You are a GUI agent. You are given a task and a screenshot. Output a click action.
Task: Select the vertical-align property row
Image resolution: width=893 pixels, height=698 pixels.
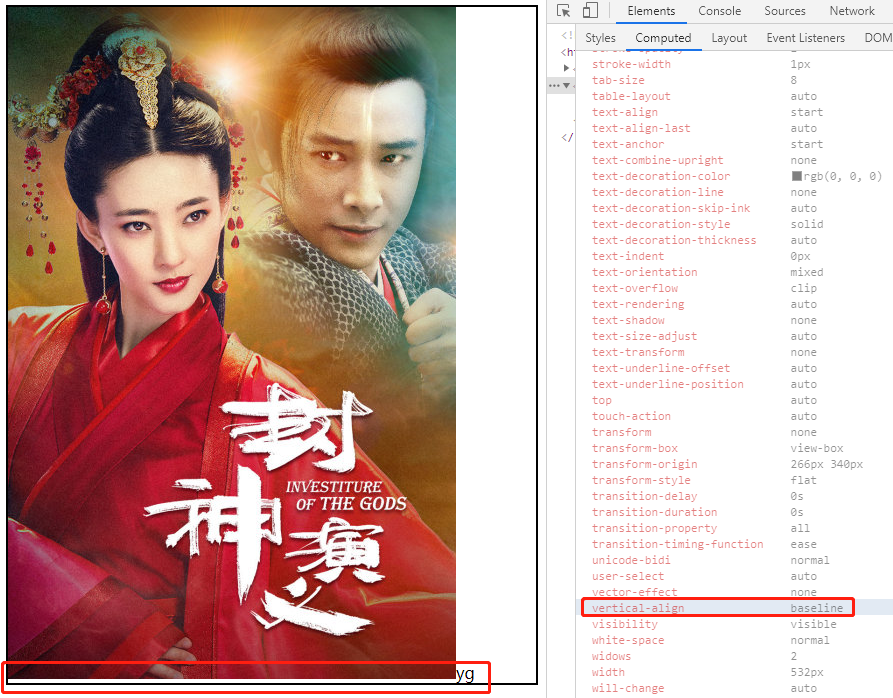(x=734, y=607)
